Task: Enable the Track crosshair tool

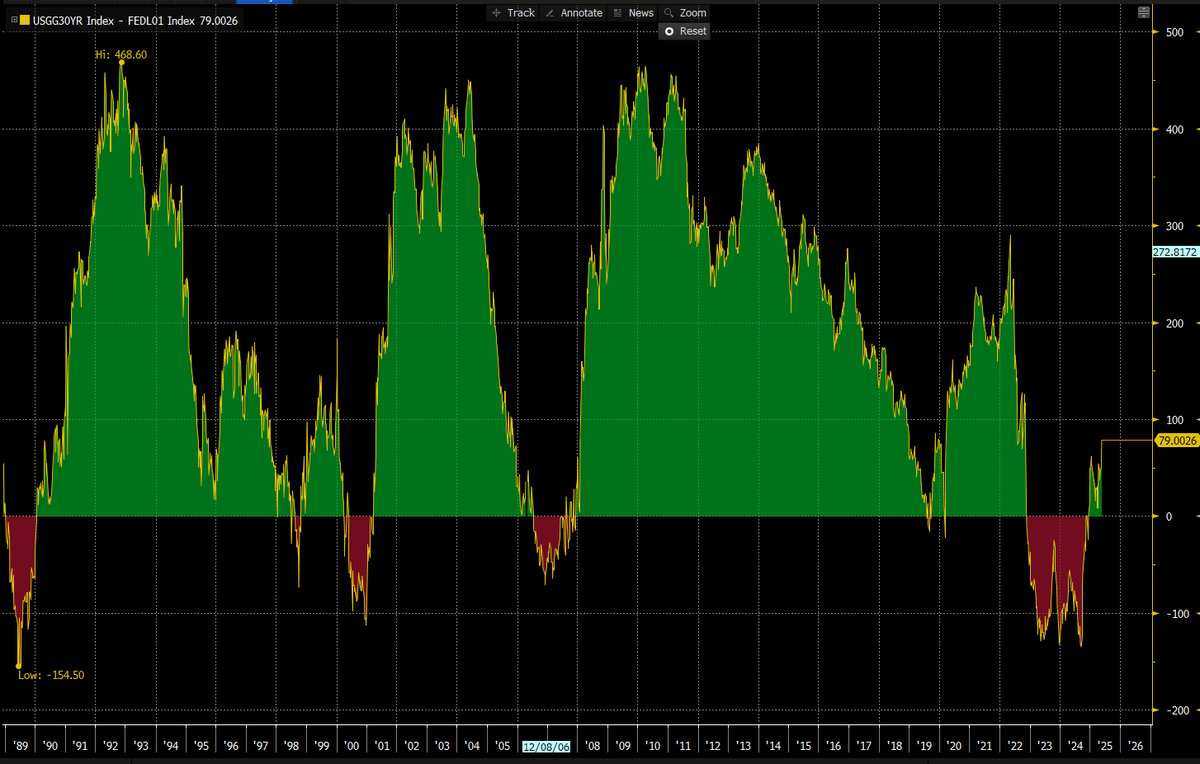Action: 513,13
